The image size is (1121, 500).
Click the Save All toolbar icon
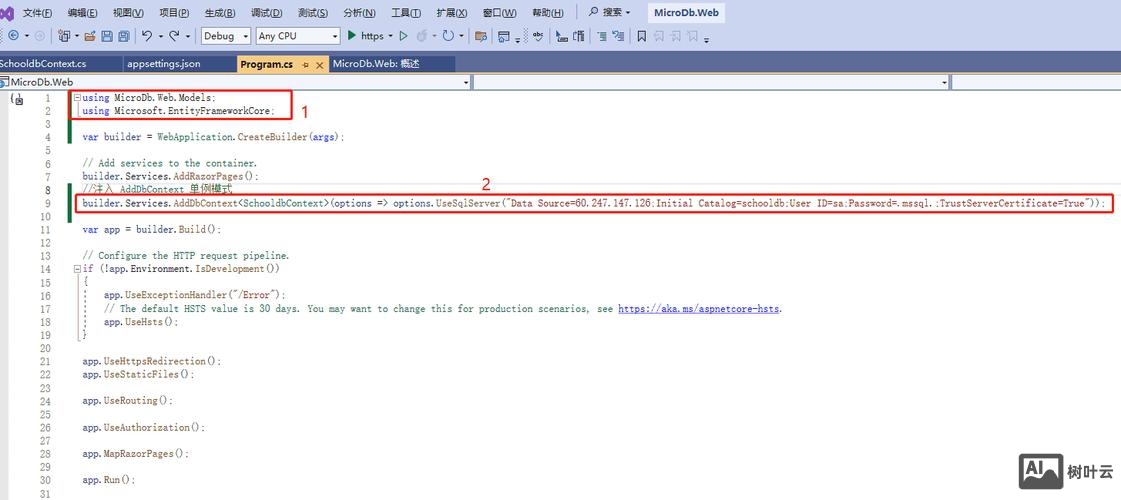(123, 36)
